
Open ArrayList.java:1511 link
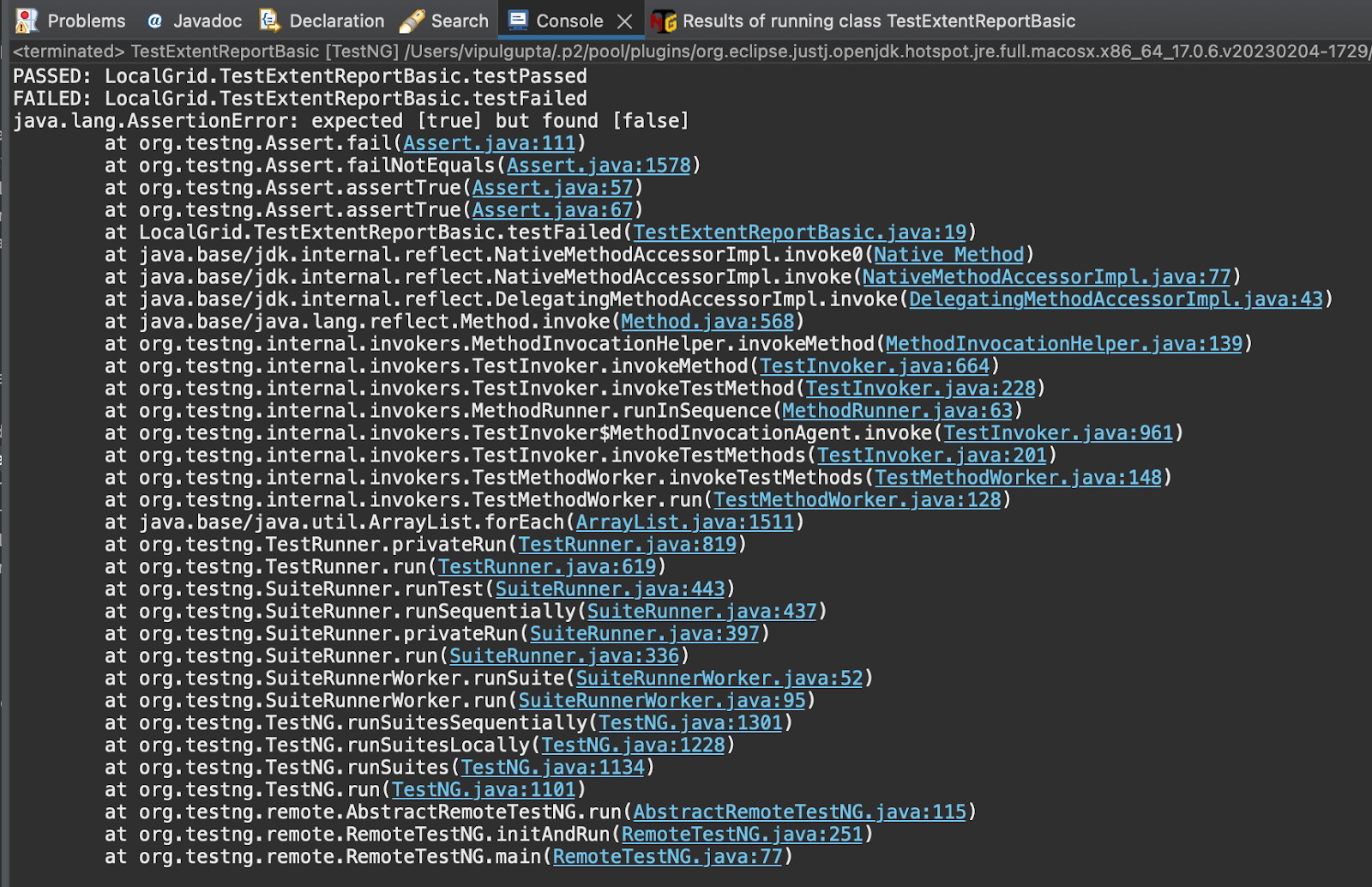pos(685,522)
